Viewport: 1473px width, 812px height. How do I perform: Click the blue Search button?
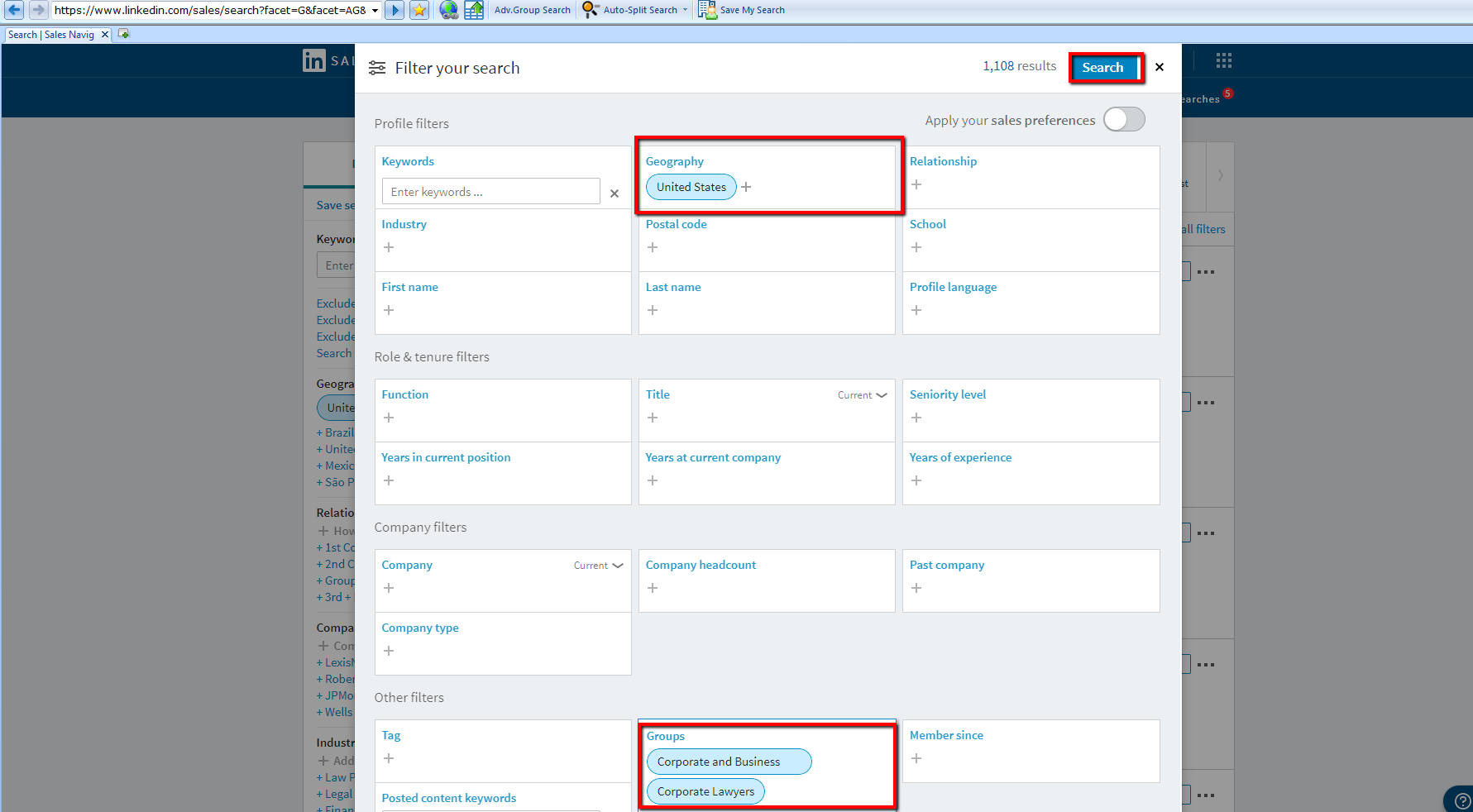[1102, 68]
